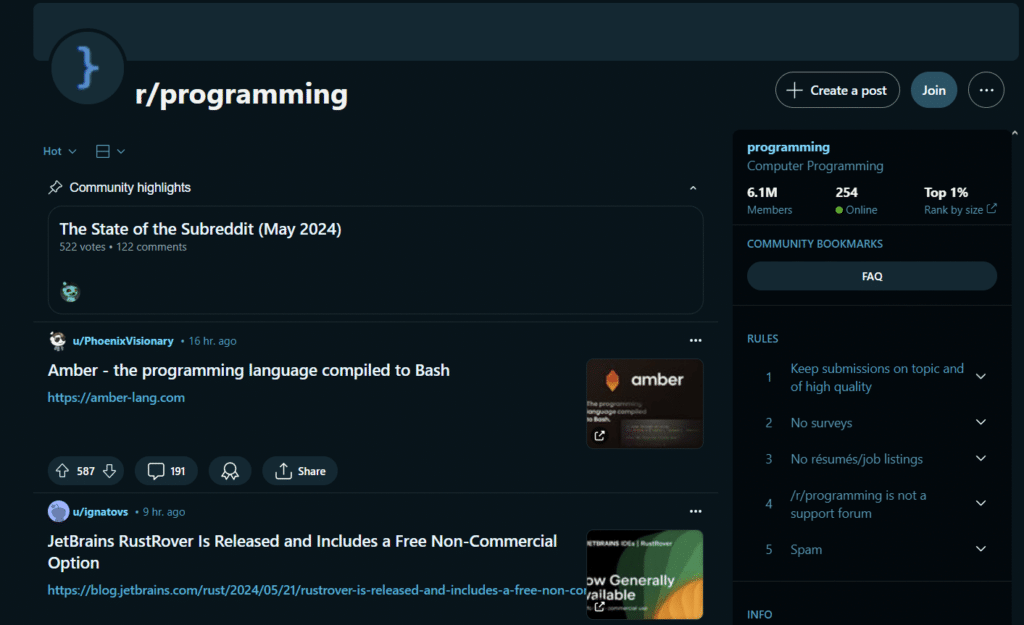Screen dimensions: 1024x625
Task: Join the r/programming subreddit
Action: [933, 89]
